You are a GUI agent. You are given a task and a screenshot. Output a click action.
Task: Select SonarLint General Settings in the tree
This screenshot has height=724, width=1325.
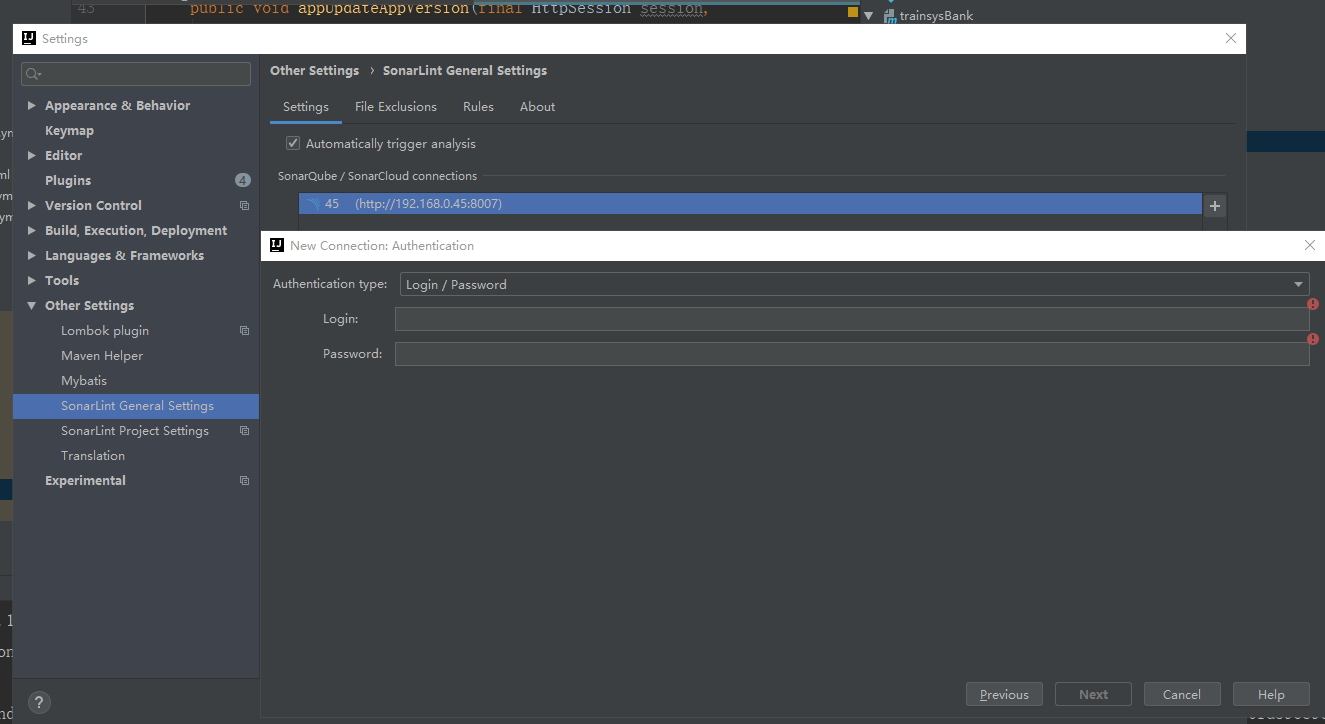point(136,406)
